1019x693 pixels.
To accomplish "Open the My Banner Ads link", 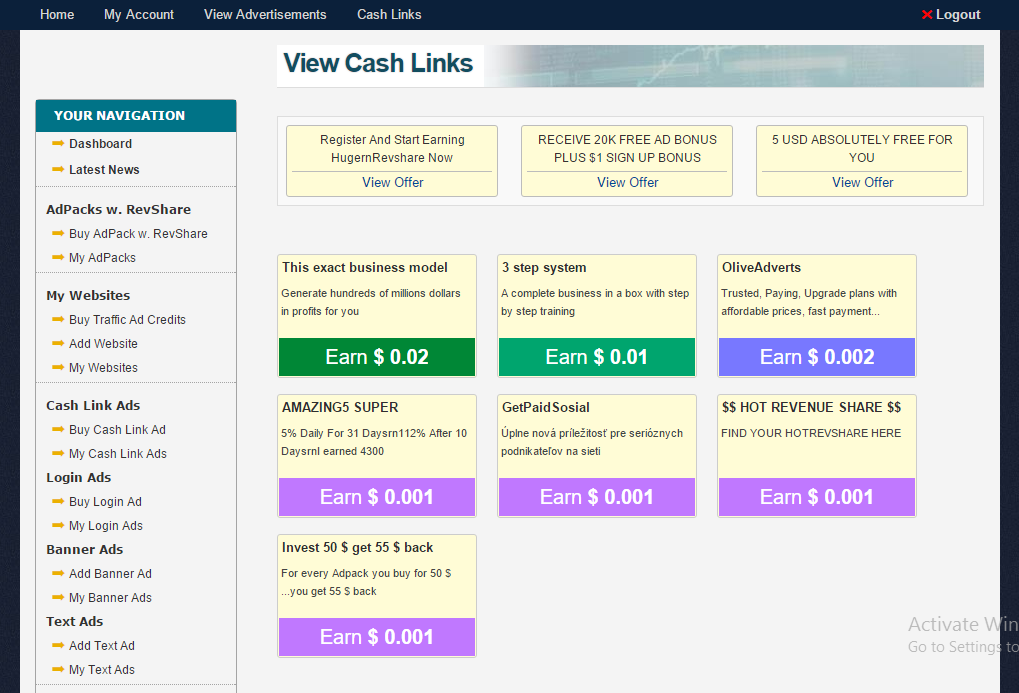I will 110,597.
